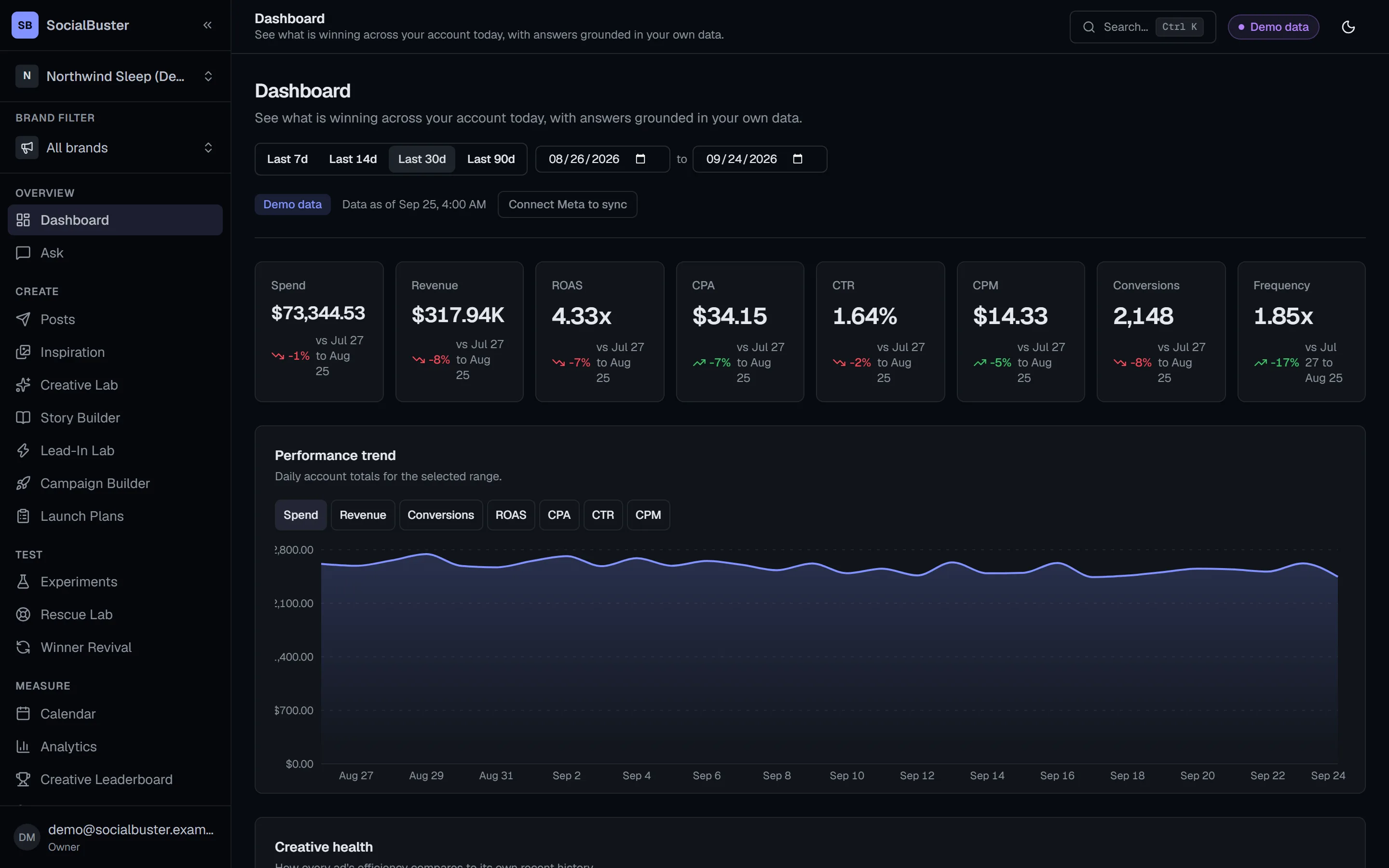
Task: Click the Analytics bar chart icon
Action: coord(23,746)
